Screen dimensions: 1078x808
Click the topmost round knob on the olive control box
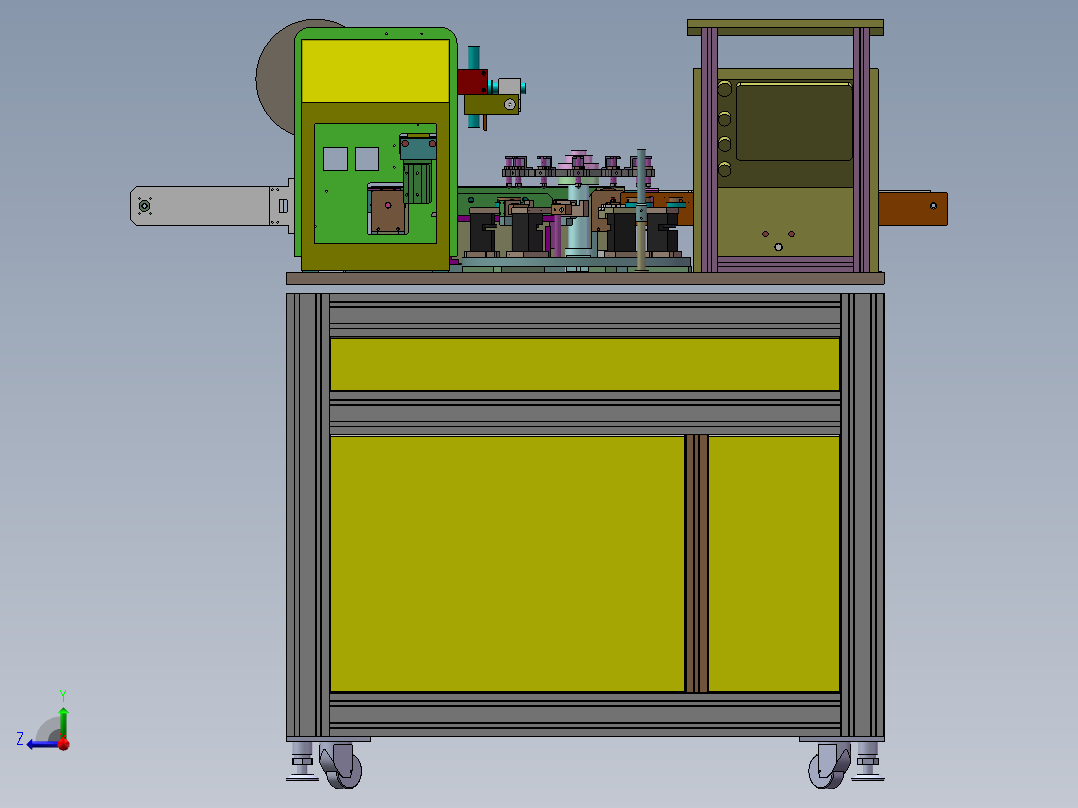[x=725, y=89]
